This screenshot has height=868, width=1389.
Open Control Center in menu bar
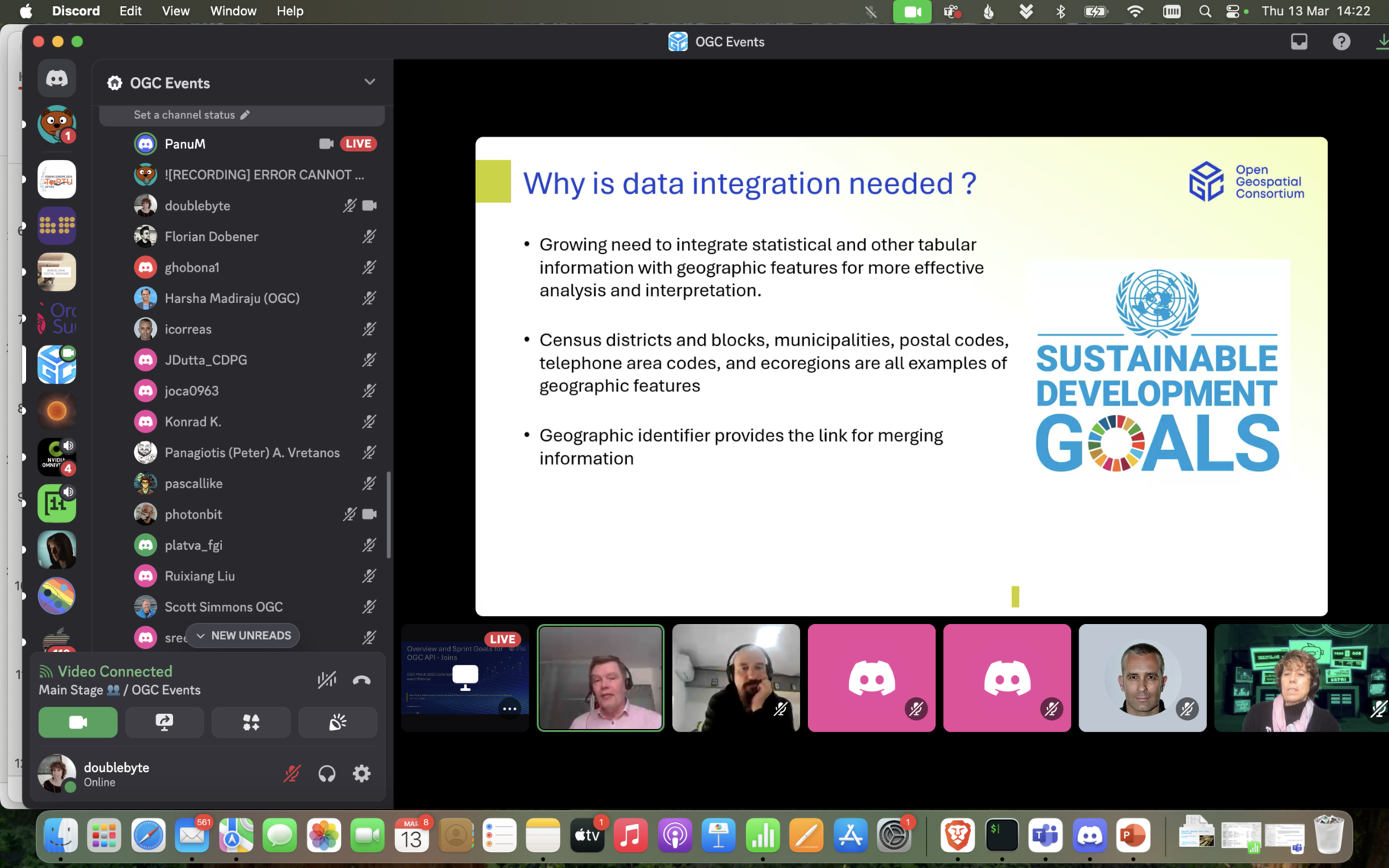click(x=1233, y=11)
